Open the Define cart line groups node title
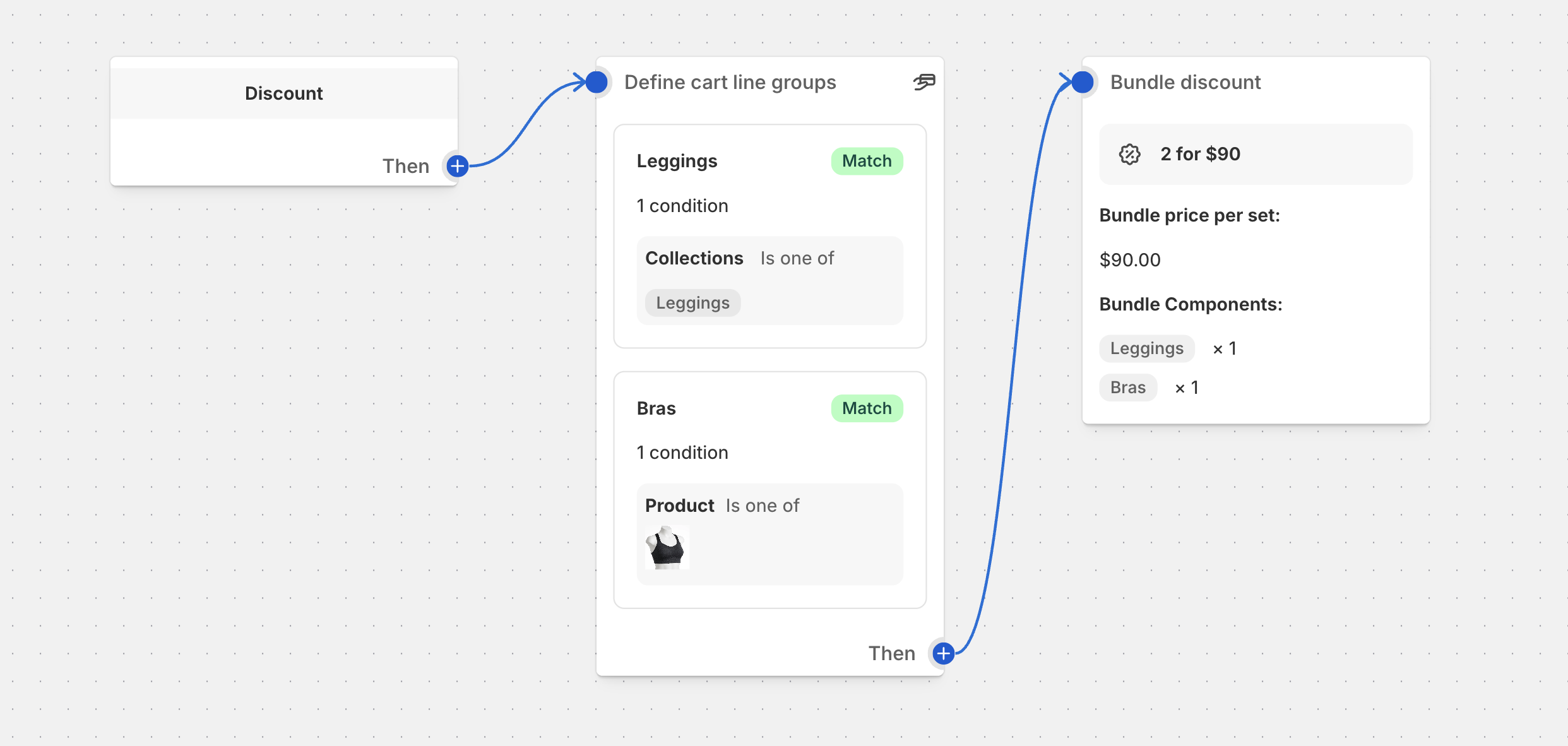This screenshot has width=1568, height=746. [x=730, y=82]
